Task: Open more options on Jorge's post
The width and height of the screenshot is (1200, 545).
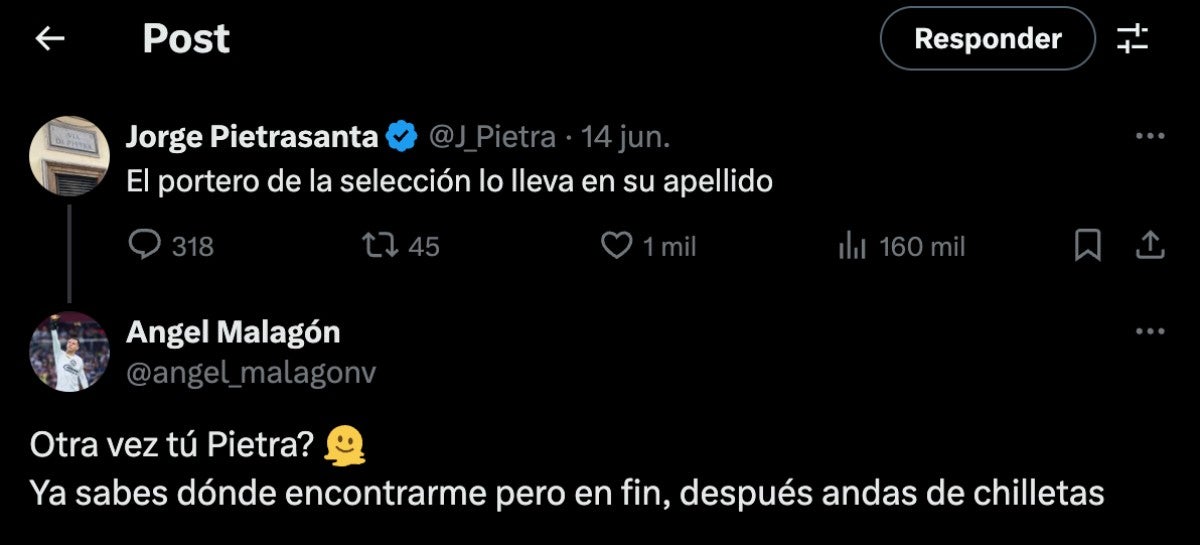Action: click(x=1151, y=136)
